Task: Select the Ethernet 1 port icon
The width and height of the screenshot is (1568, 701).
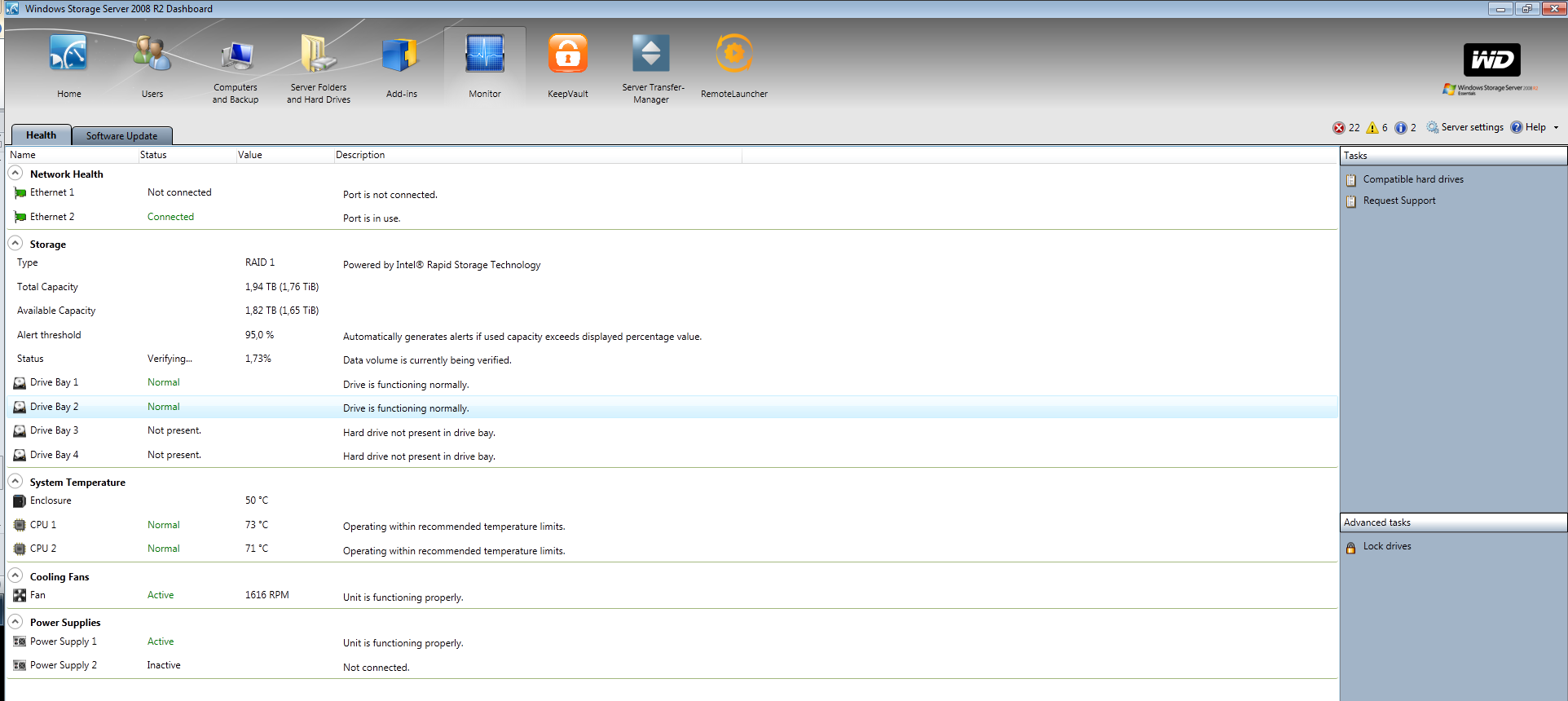Action: 20,193
